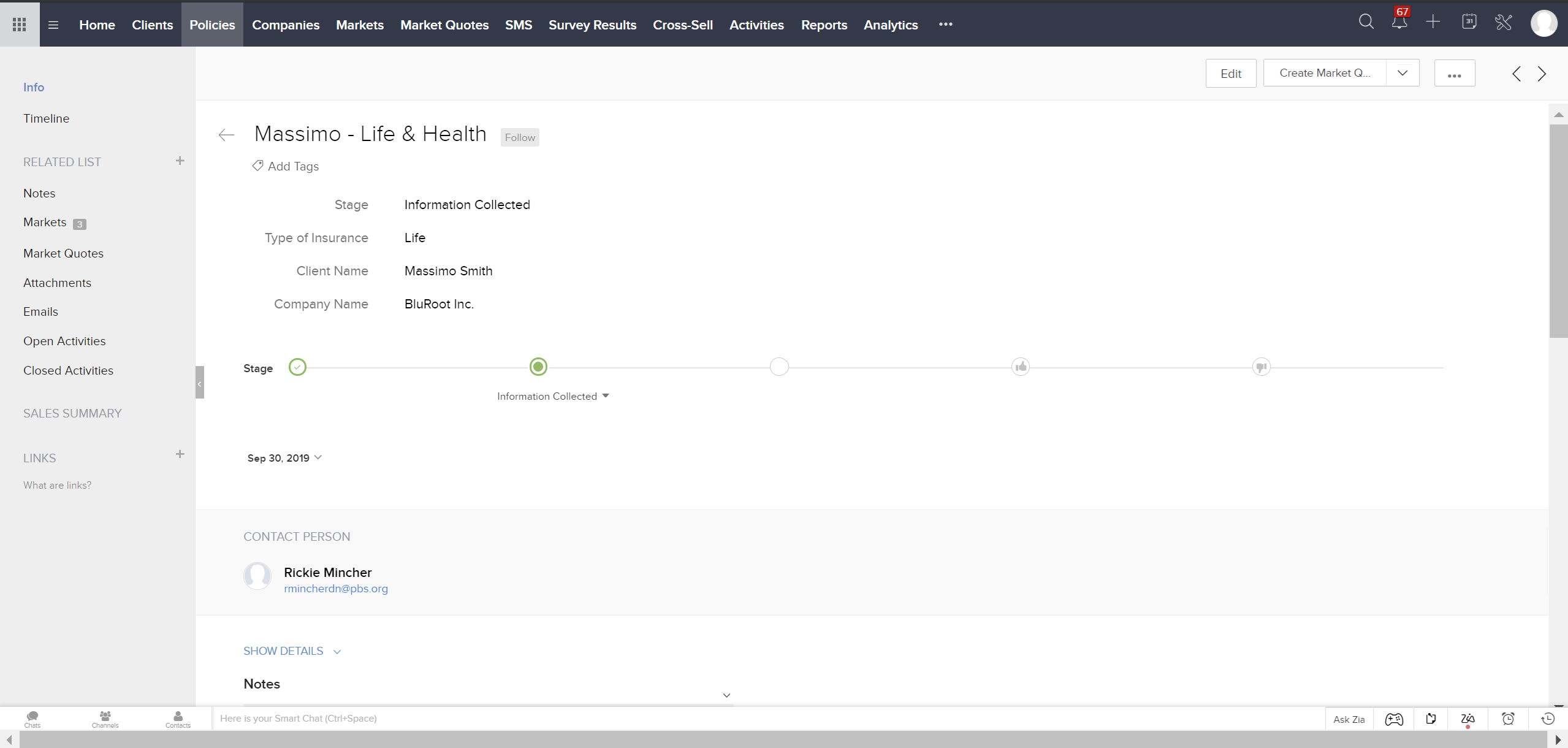The width and height of the screenshot is (1568, 748).
Task: Open the notifications bell with 67 badge
Action: pos(1399,23)
